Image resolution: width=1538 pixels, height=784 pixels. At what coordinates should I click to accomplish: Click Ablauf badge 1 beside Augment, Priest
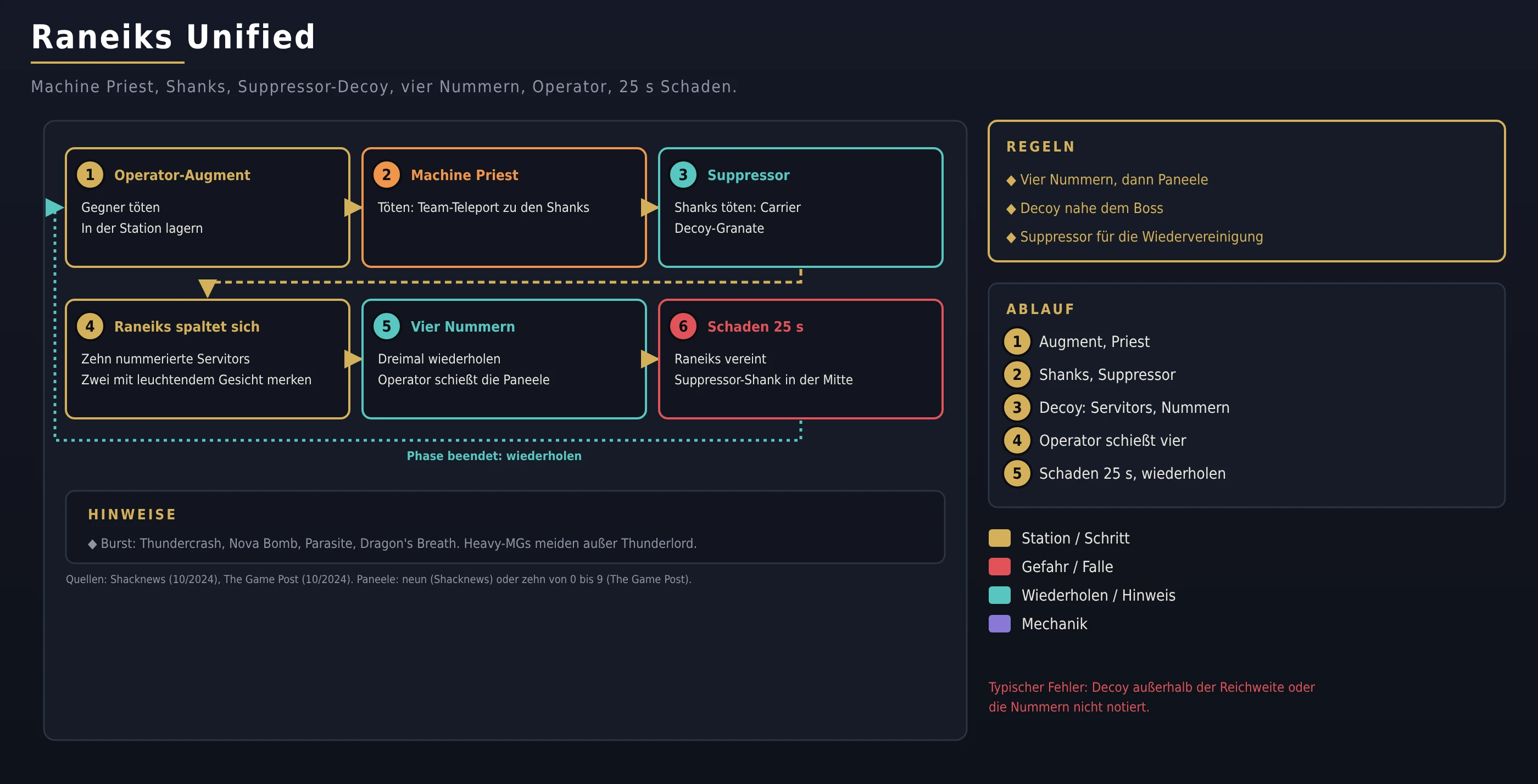click(1017, 342)
